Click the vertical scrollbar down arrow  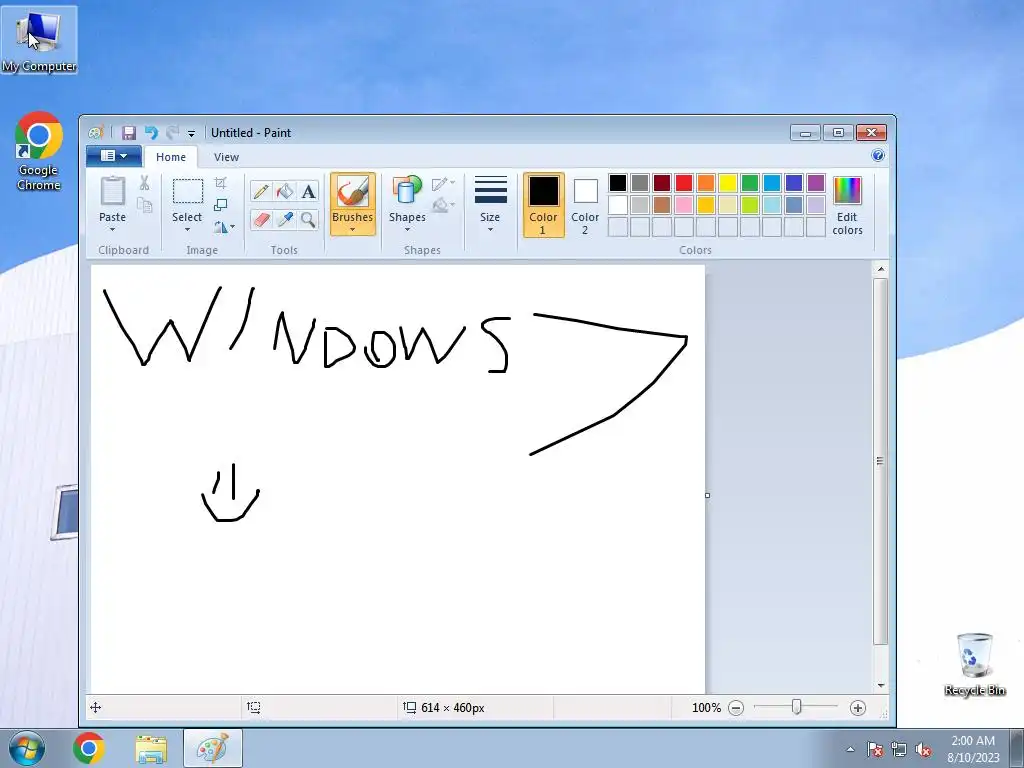pyautogui.click(x=881, y=686)
